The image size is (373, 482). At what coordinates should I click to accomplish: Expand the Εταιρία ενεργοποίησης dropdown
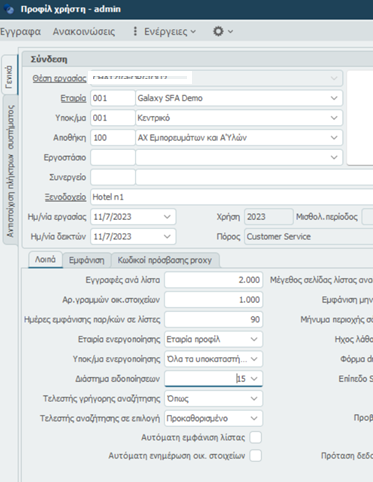(x=254, y=339)
